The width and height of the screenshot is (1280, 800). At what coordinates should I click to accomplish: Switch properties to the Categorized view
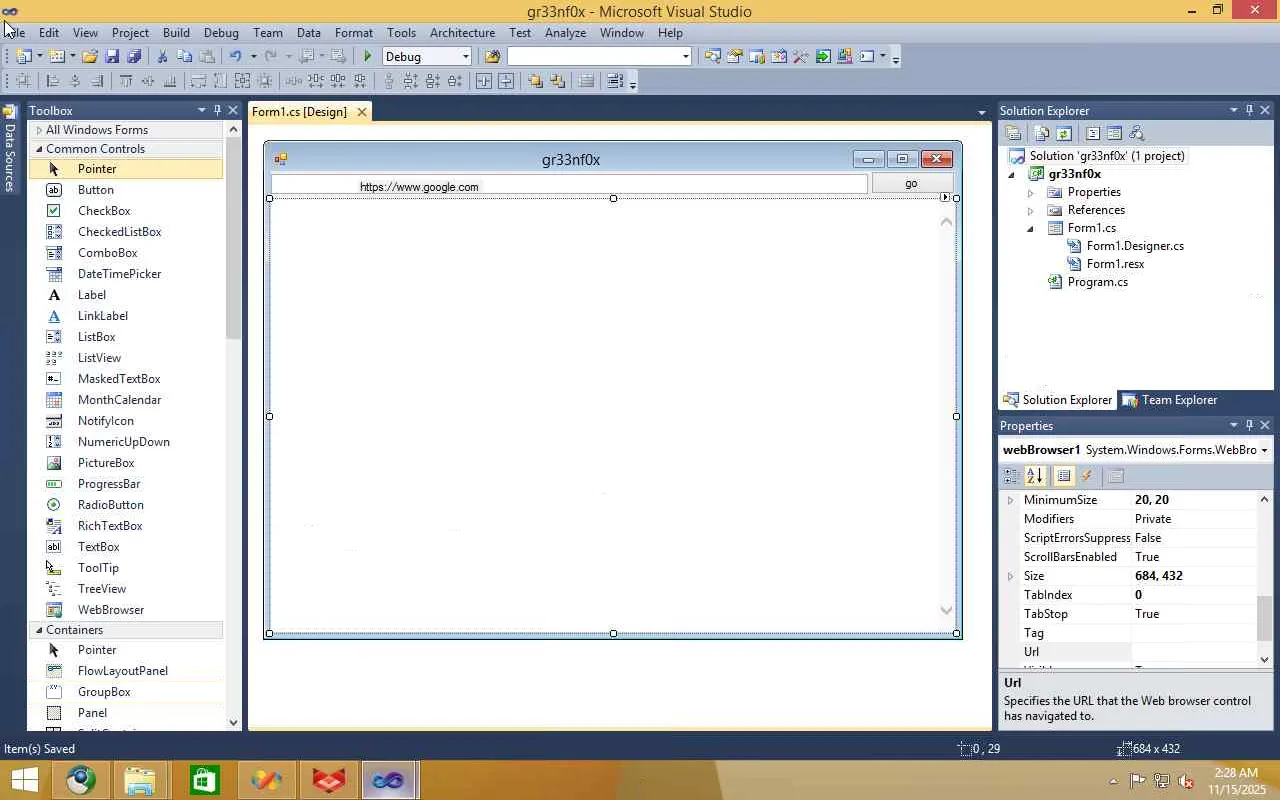[1011, 476]
